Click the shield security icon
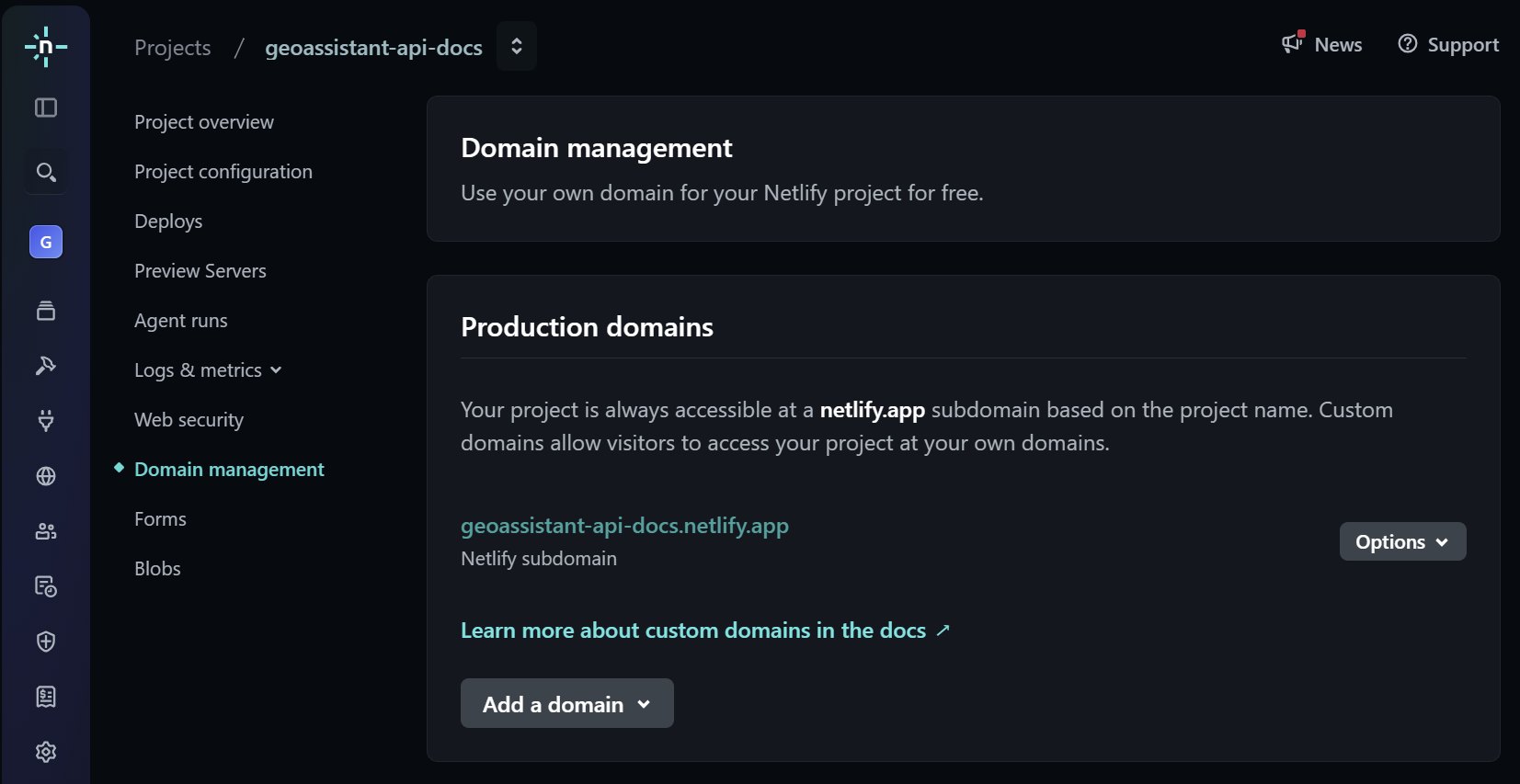 [x=46, y=642]
